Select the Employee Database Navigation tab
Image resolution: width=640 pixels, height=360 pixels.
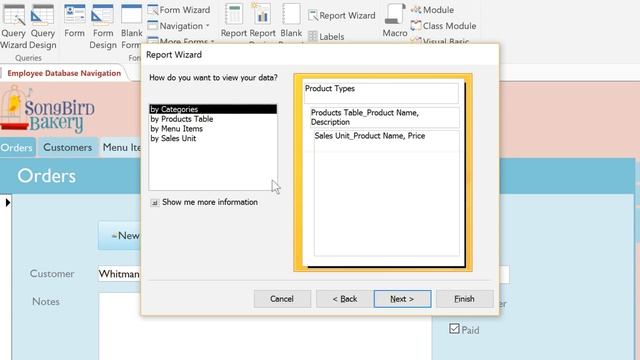64,73
